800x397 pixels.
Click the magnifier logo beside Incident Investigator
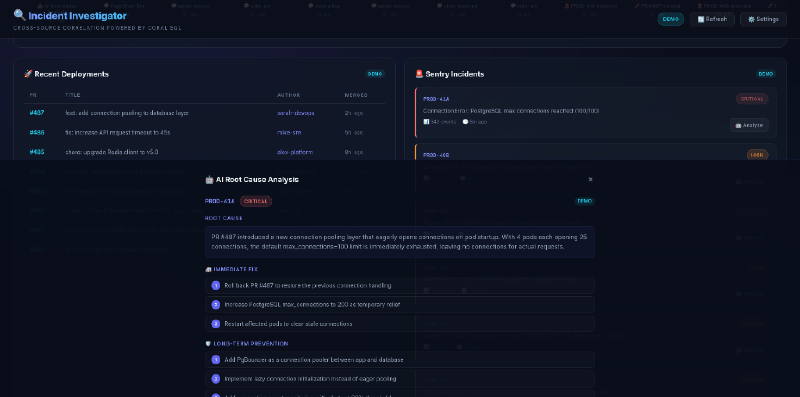(x=19, y=15)
